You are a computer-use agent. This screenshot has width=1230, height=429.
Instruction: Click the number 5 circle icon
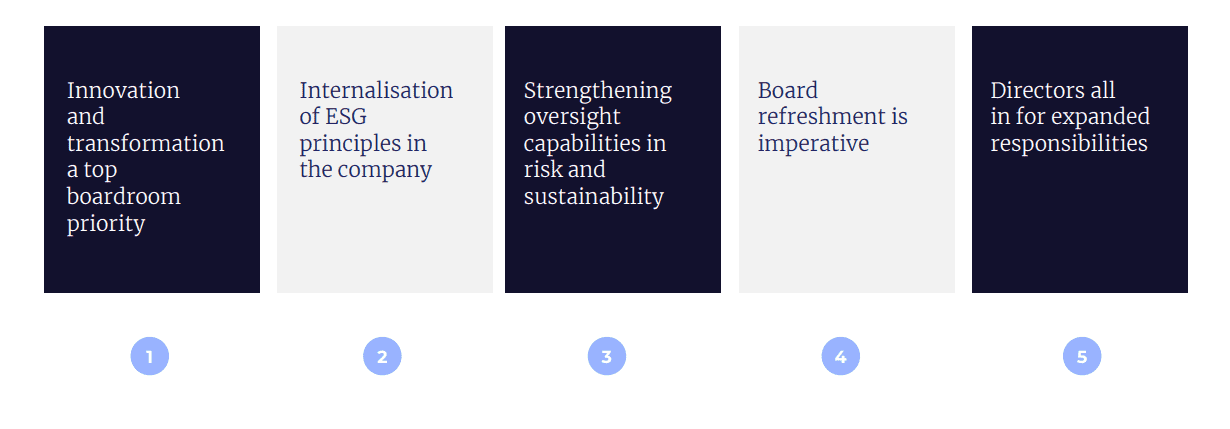[1082, 356]
